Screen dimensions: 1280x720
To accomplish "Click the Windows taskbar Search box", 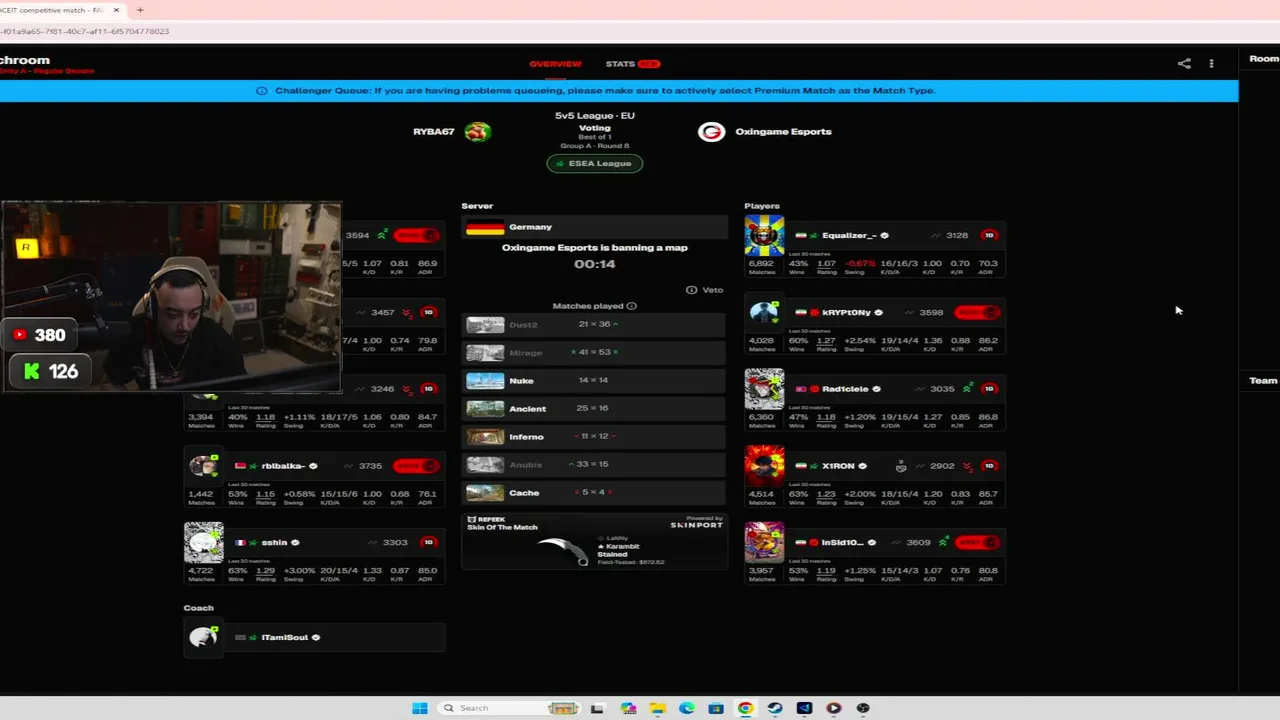I will 510,708.
